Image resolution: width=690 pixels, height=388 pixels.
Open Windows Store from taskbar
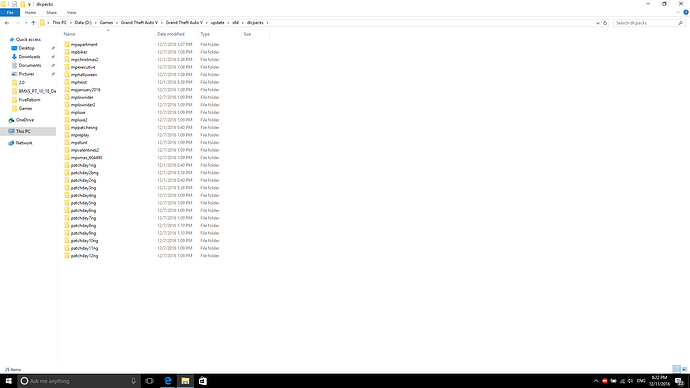(202, 381)
